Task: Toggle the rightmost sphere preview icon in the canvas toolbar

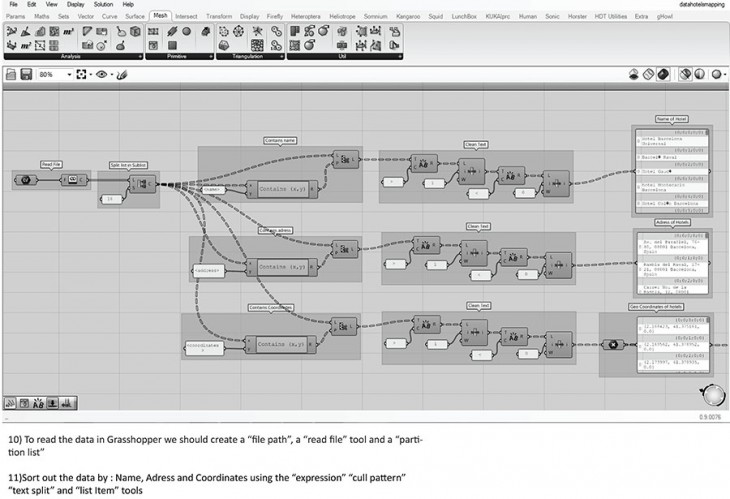Action: pos(716,75)
